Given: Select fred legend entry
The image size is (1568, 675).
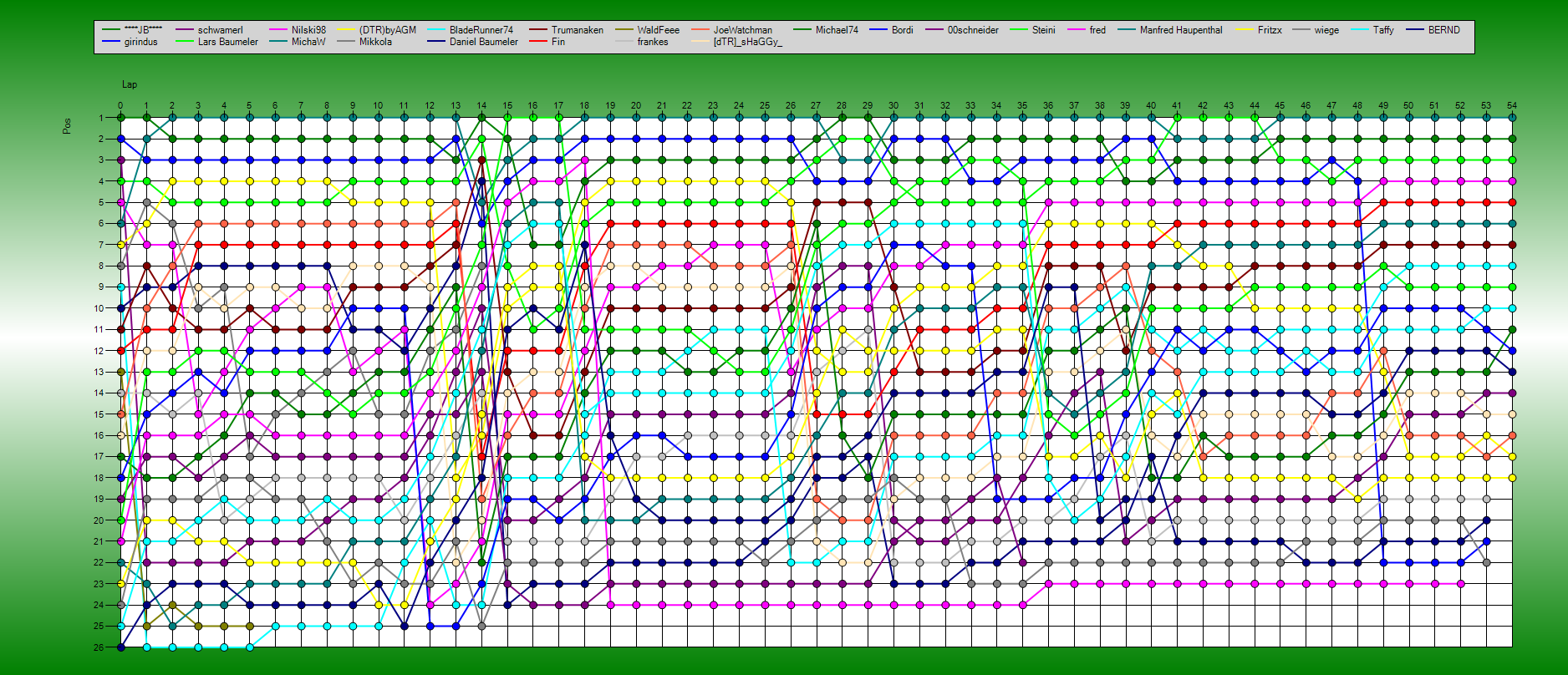Looking at the screenshot, I should coord(1097,30).
